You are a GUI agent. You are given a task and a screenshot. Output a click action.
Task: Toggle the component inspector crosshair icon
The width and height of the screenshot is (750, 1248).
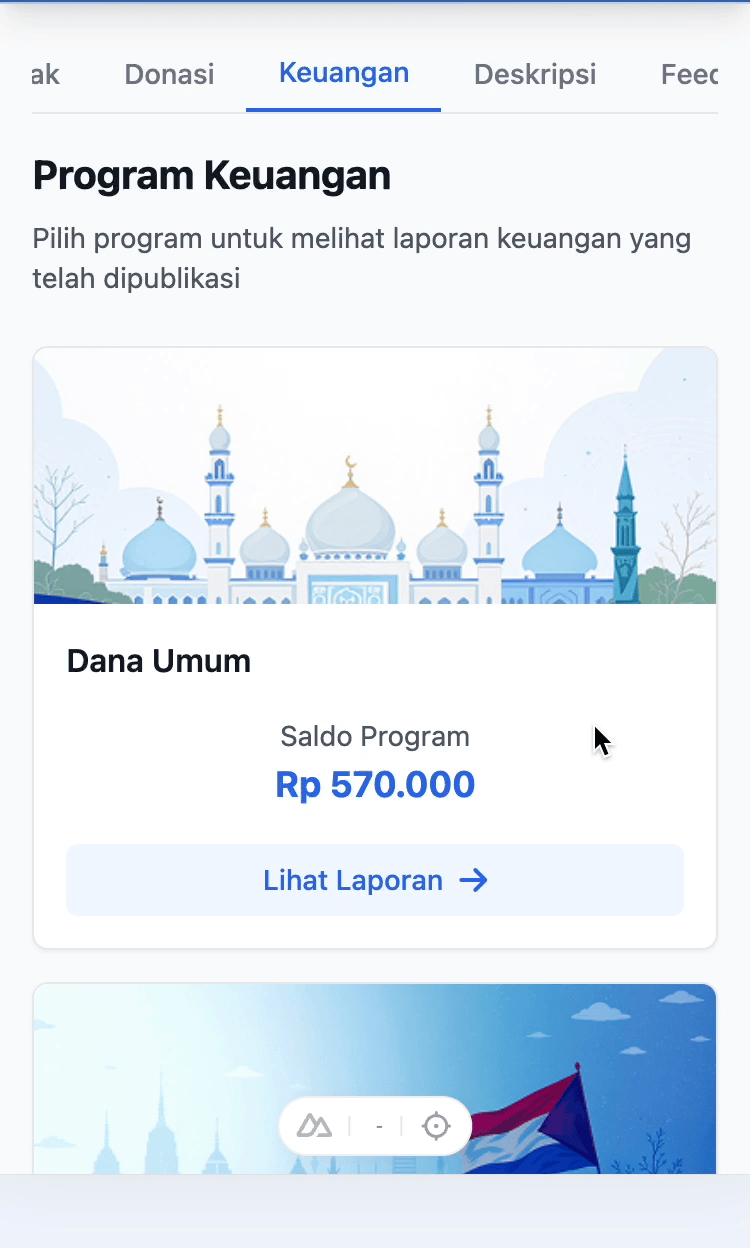point(436,1126)
